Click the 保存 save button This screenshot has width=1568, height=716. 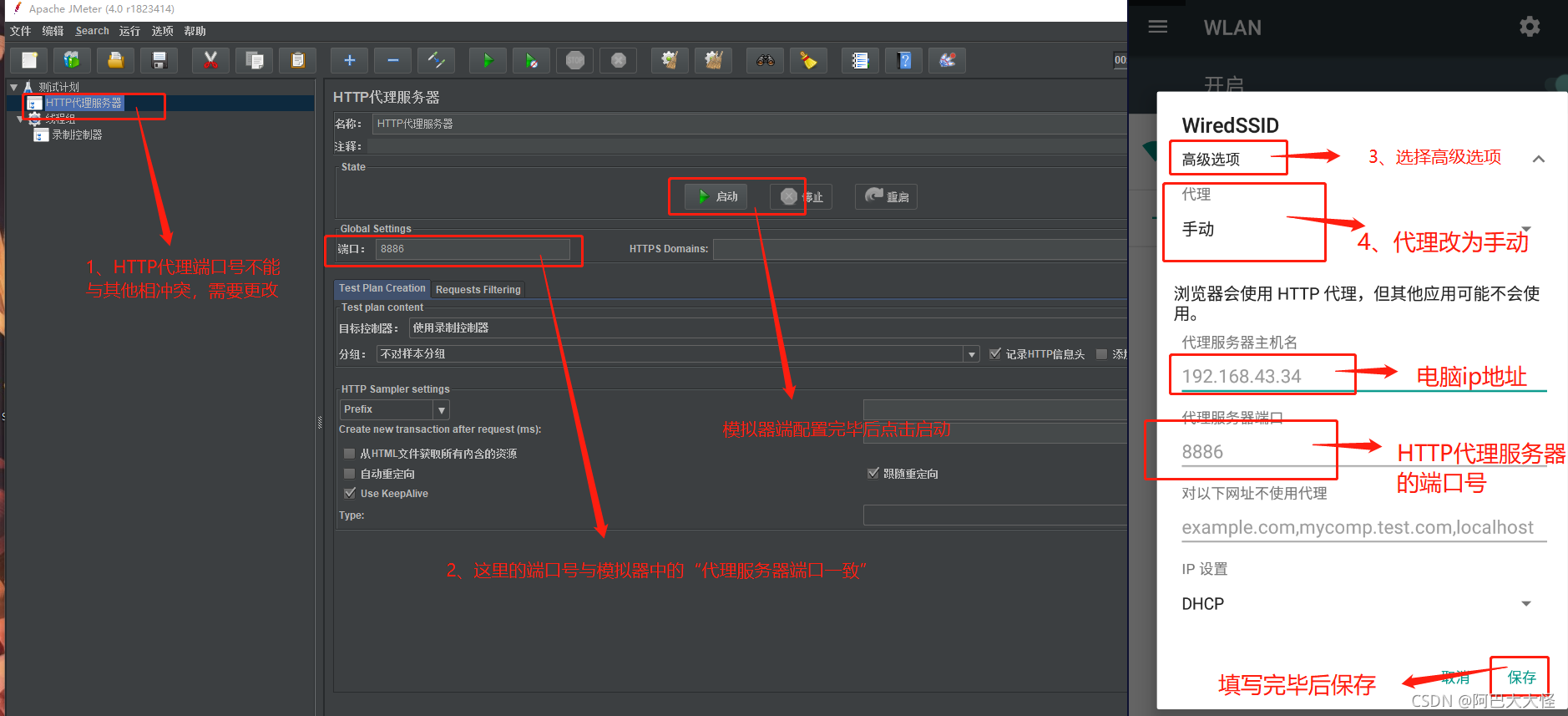coord(1521,677)
